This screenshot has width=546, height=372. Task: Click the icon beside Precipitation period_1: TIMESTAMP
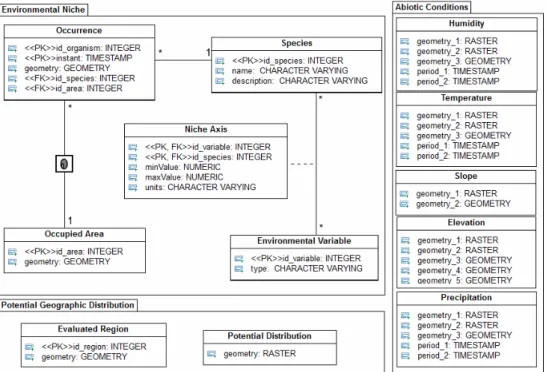pyautogui.click(x=405, y=346)
